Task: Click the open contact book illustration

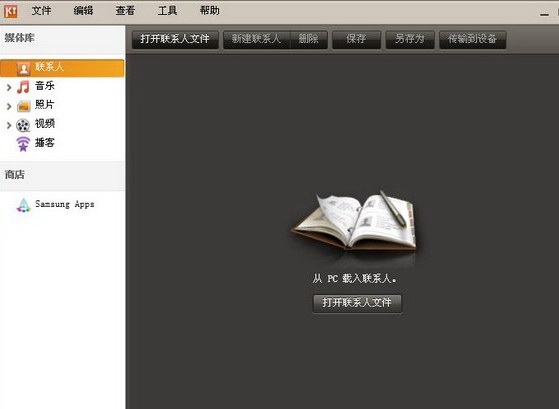Action: 355,220
